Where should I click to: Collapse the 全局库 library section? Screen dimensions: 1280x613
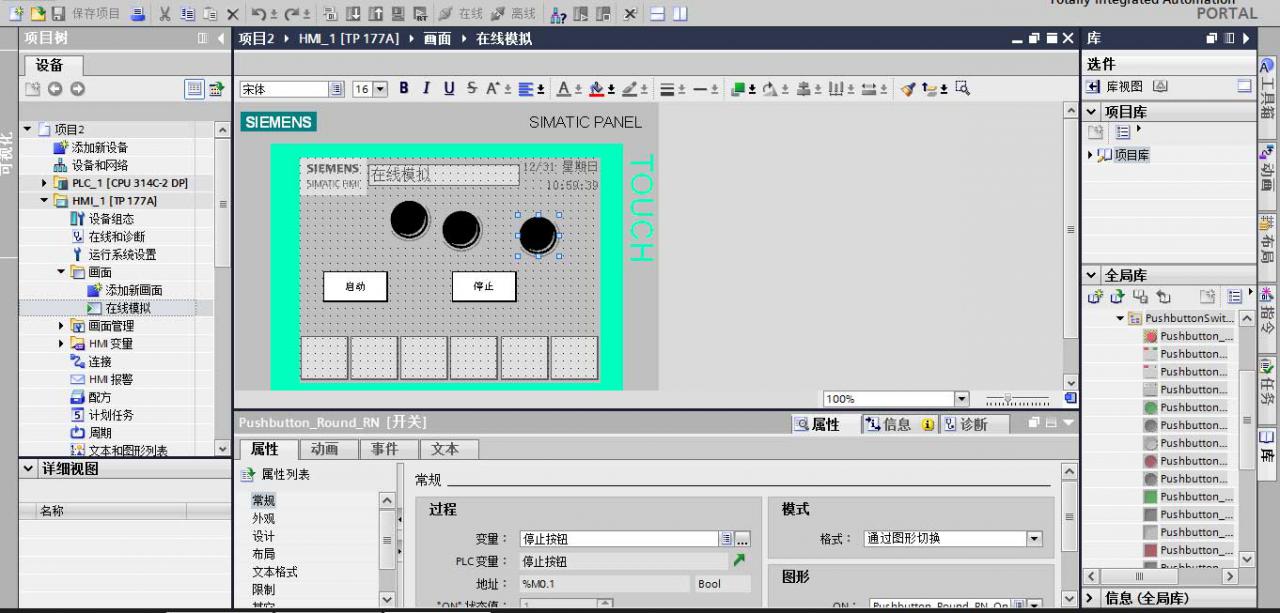click(x=1093, y=275)
